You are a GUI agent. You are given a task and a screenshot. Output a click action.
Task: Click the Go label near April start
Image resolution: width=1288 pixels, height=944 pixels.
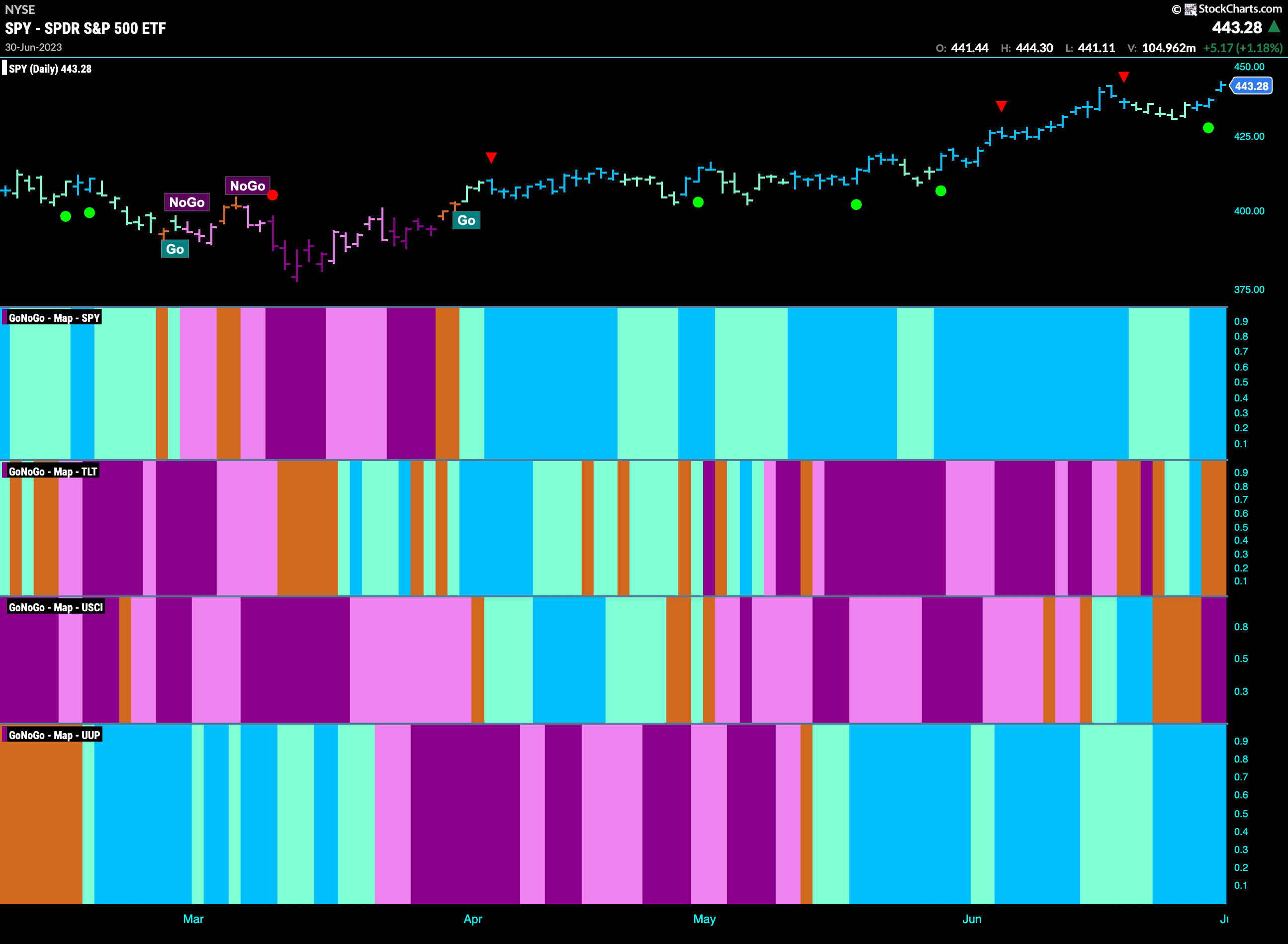click(x=466, y=220)
